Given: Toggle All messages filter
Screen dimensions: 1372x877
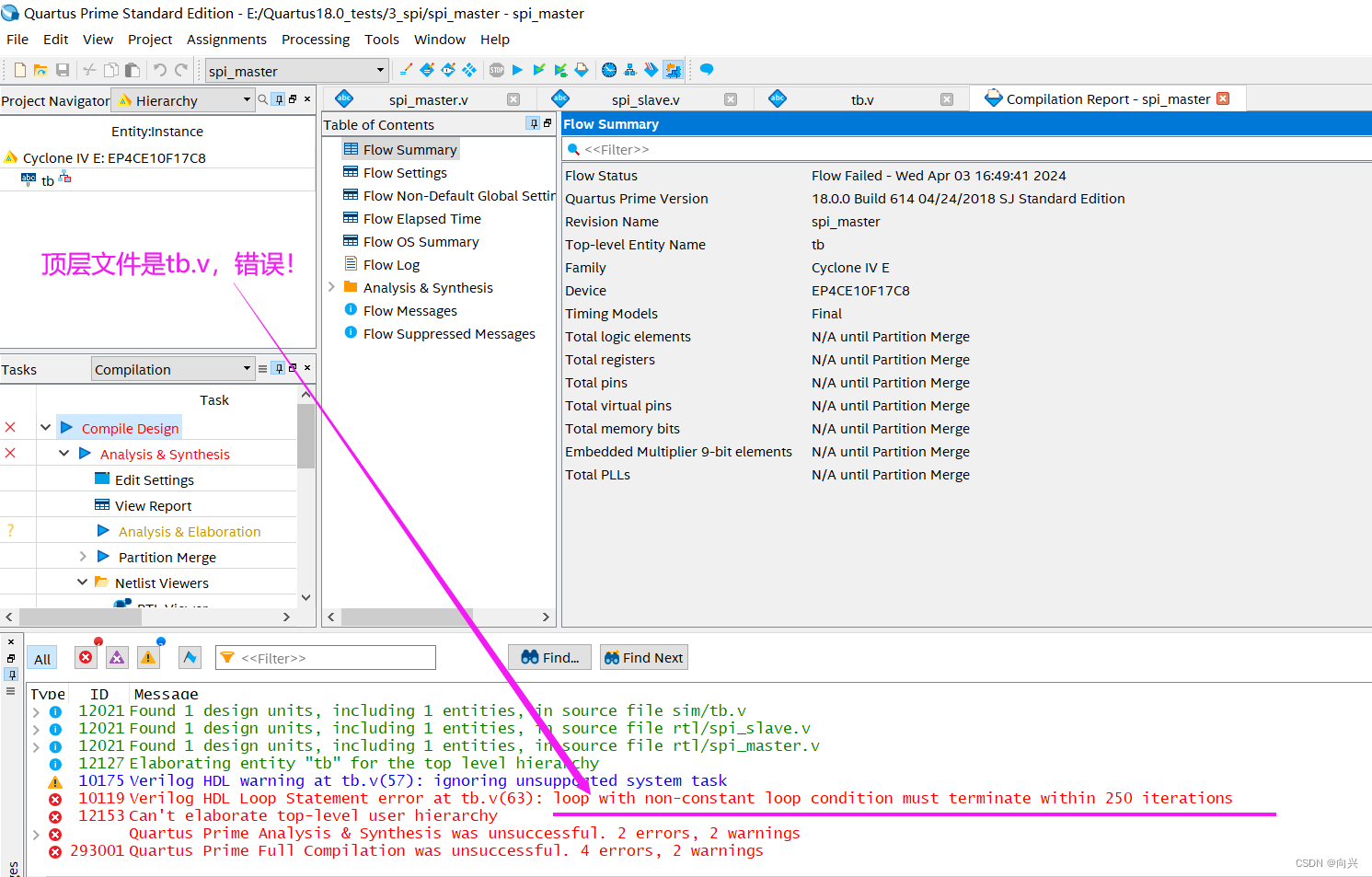Looking at the screenshot, I should click(x=42, y=659).
